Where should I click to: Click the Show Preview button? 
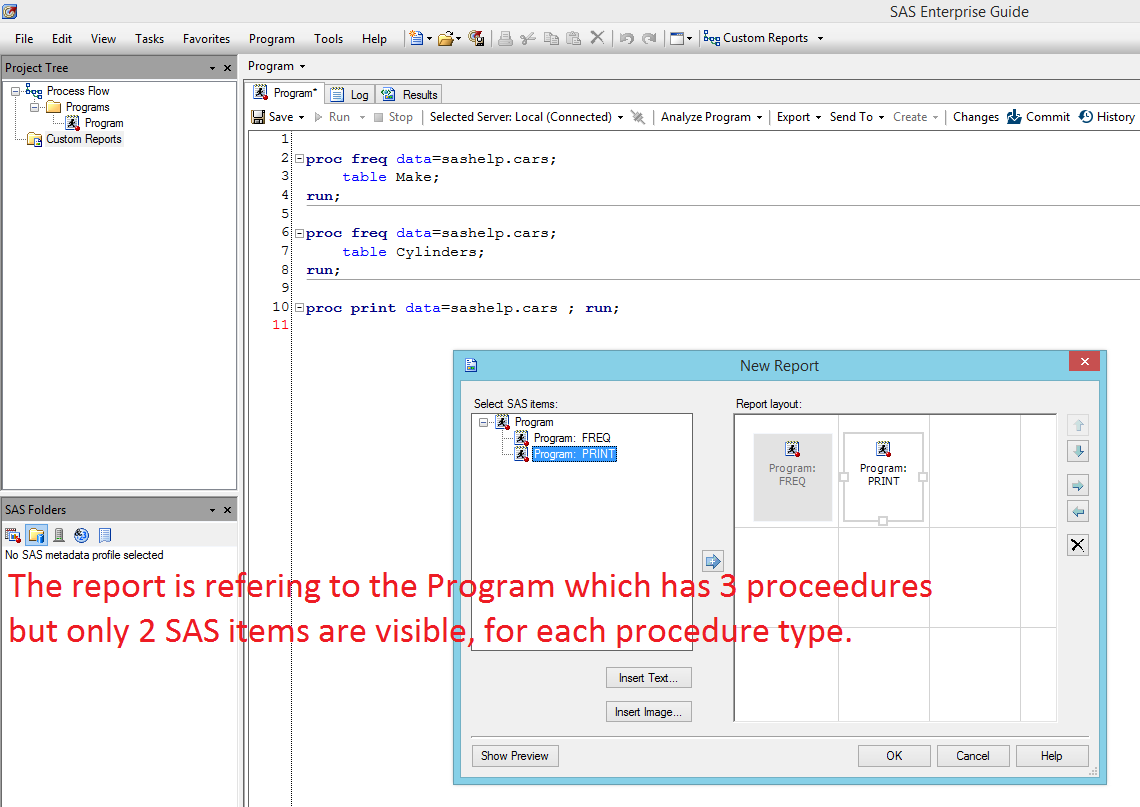[x=515, y=755]
